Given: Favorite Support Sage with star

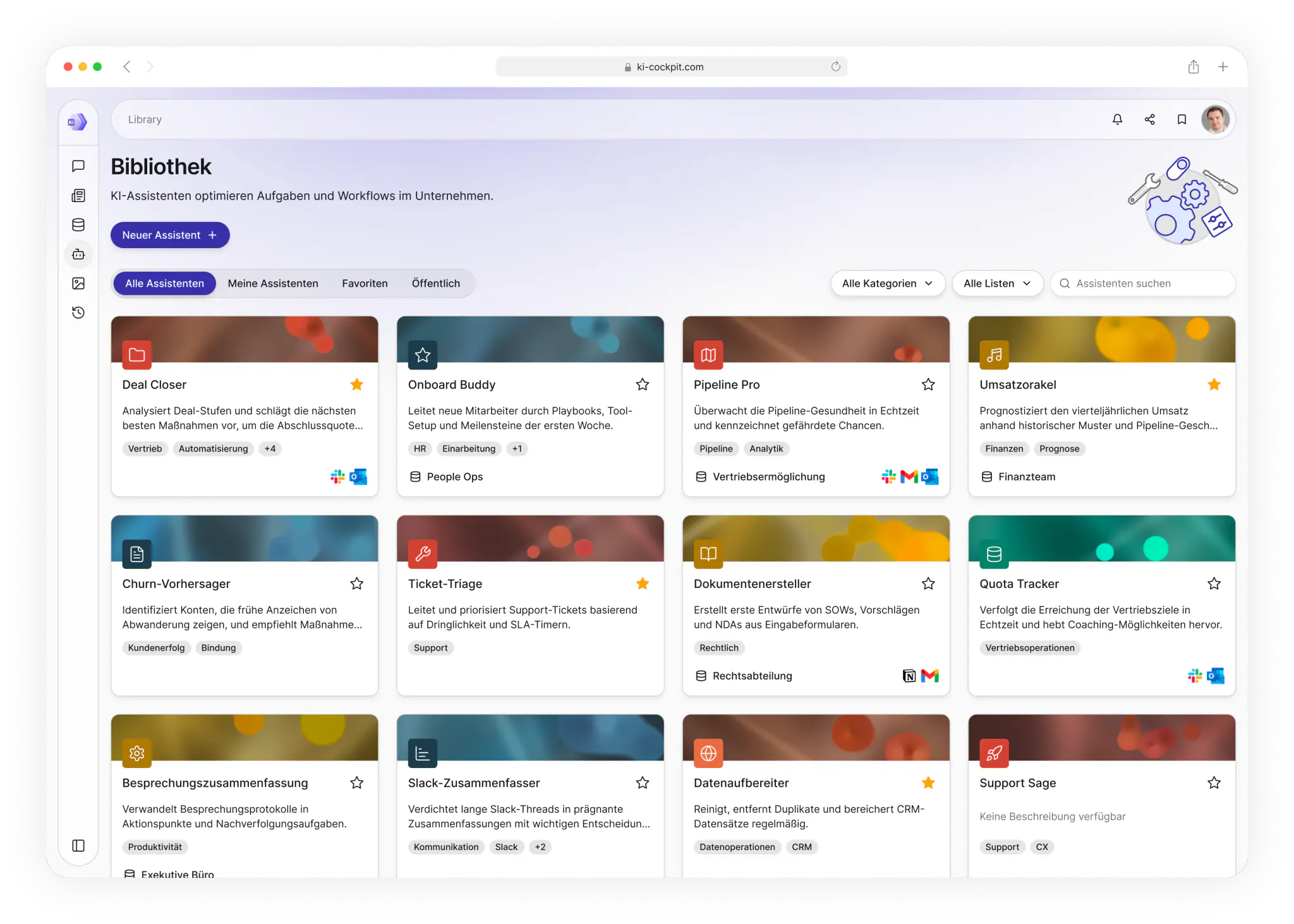Looking at the screenshot, I should [1214, 783].
